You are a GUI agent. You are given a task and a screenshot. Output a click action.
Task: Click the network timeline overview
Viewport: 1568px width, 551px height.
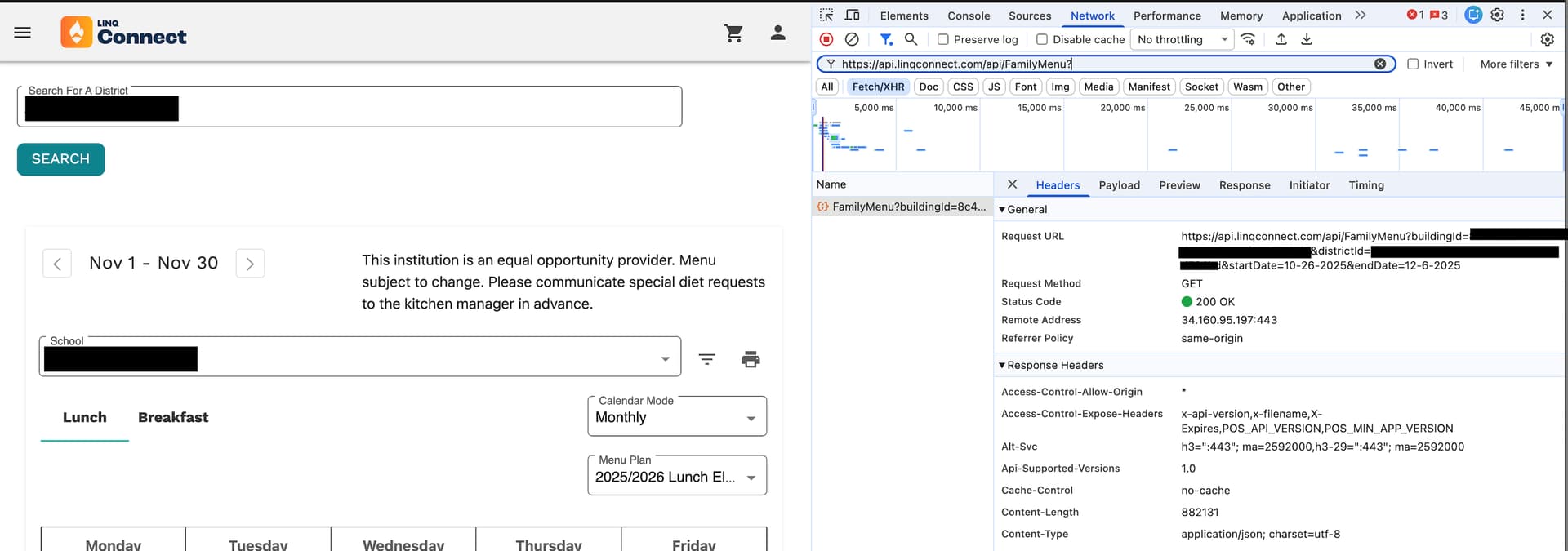(x=1188, y=136)
